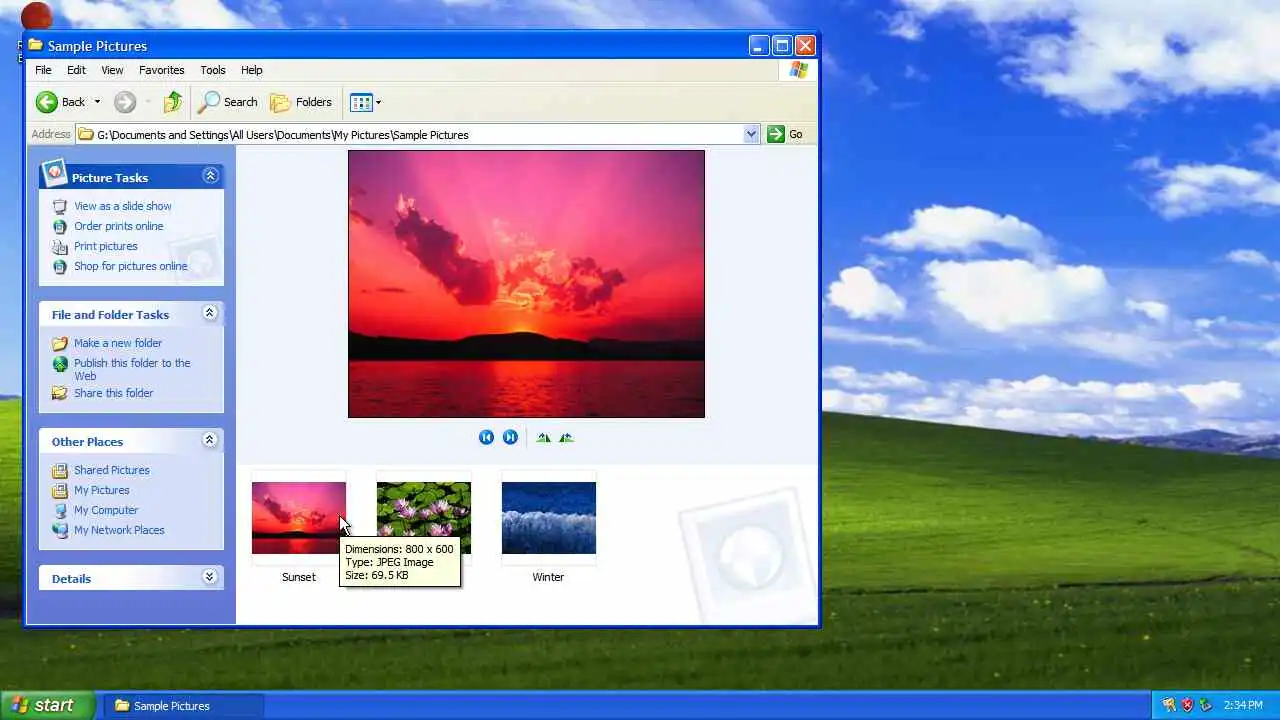Open Shared Pictures link

tap(112, 470)
